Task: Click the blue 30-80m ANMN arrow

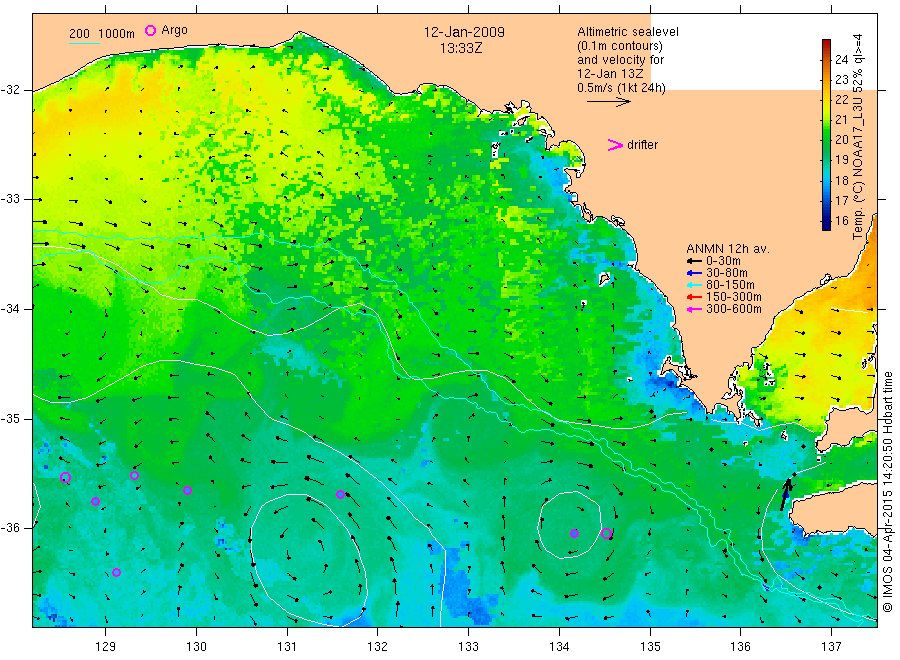Action: point(695,273)
